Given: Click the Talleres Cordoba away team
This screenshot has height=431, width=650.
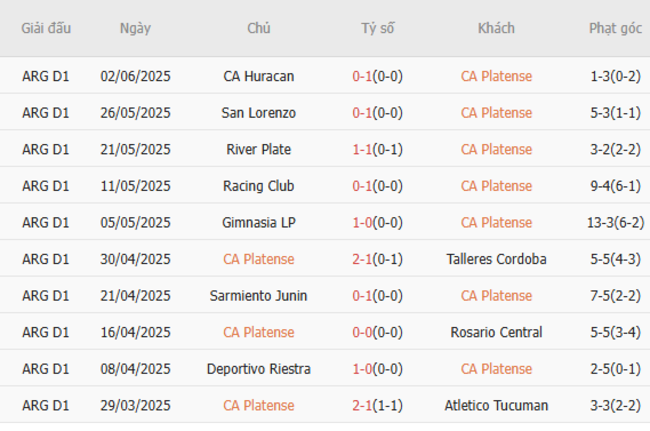Looking at the screenshot, I should (496, 259).
